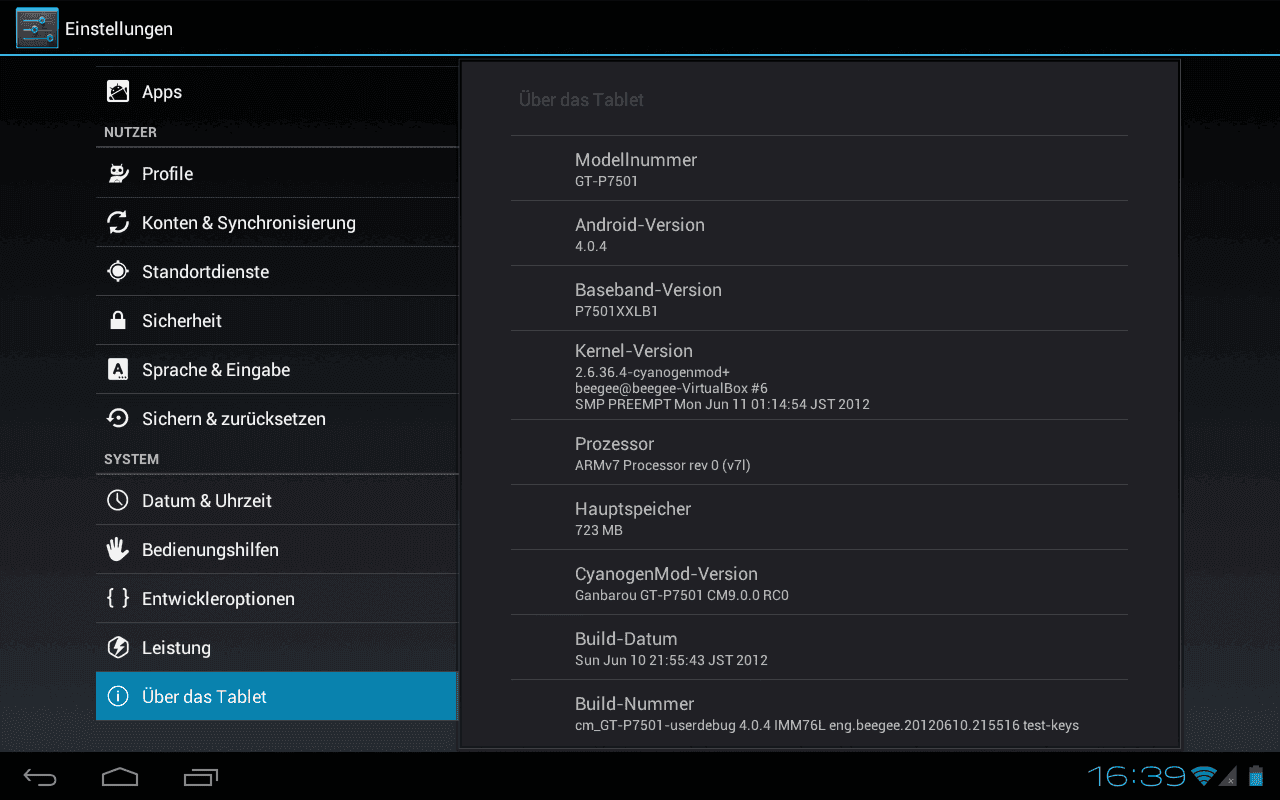
Task: Click the Apps icon in sidebar
Action: [118, 92]
